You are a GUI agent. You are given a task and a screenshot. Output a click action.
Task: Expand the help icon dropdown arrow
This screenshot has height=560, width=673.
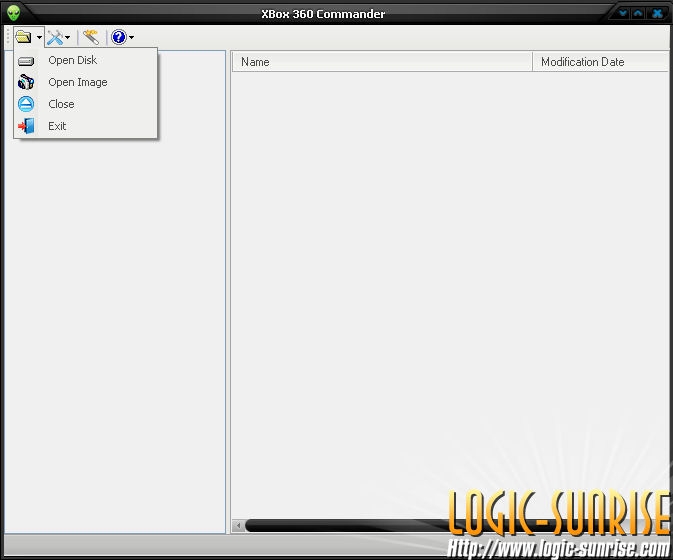(x=131, y=38)
